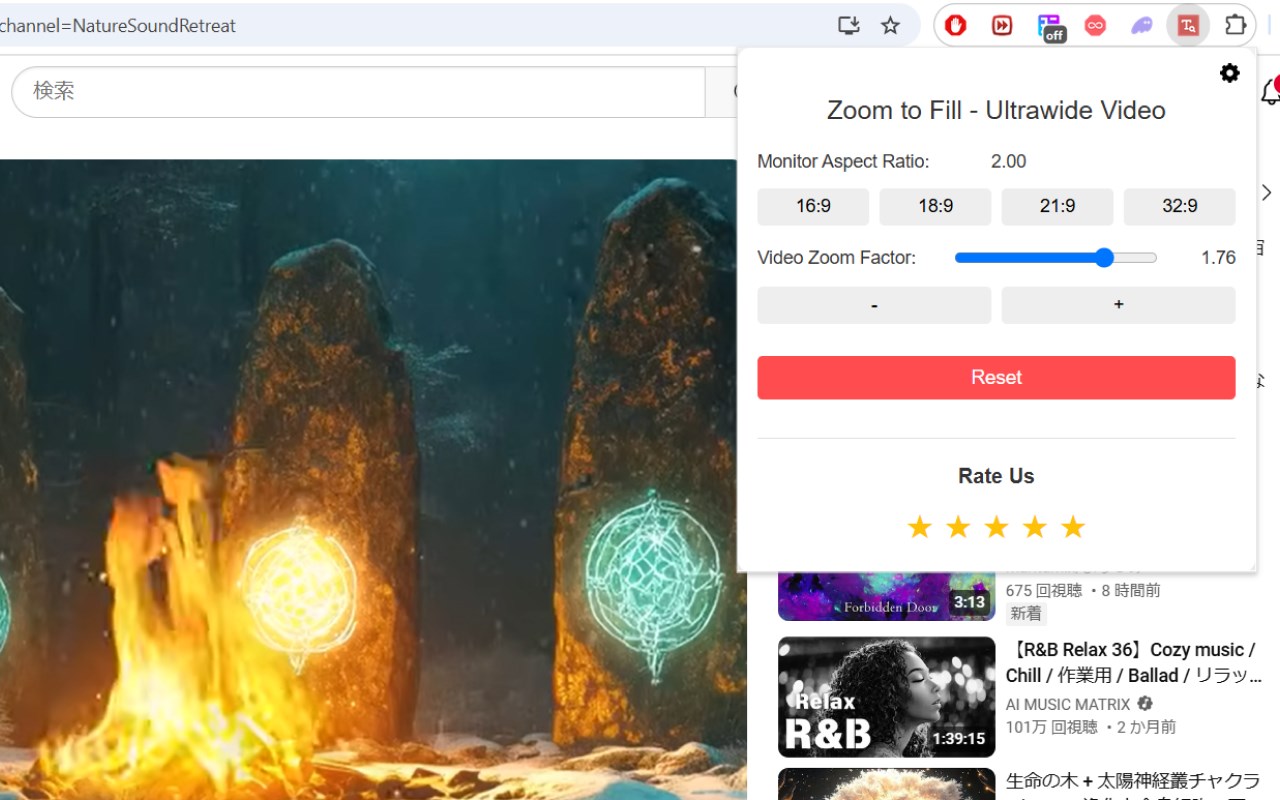Open the Forbidden Door video thumbnail
Screen dimensions: 1280x800
click(x=886, y=596)
